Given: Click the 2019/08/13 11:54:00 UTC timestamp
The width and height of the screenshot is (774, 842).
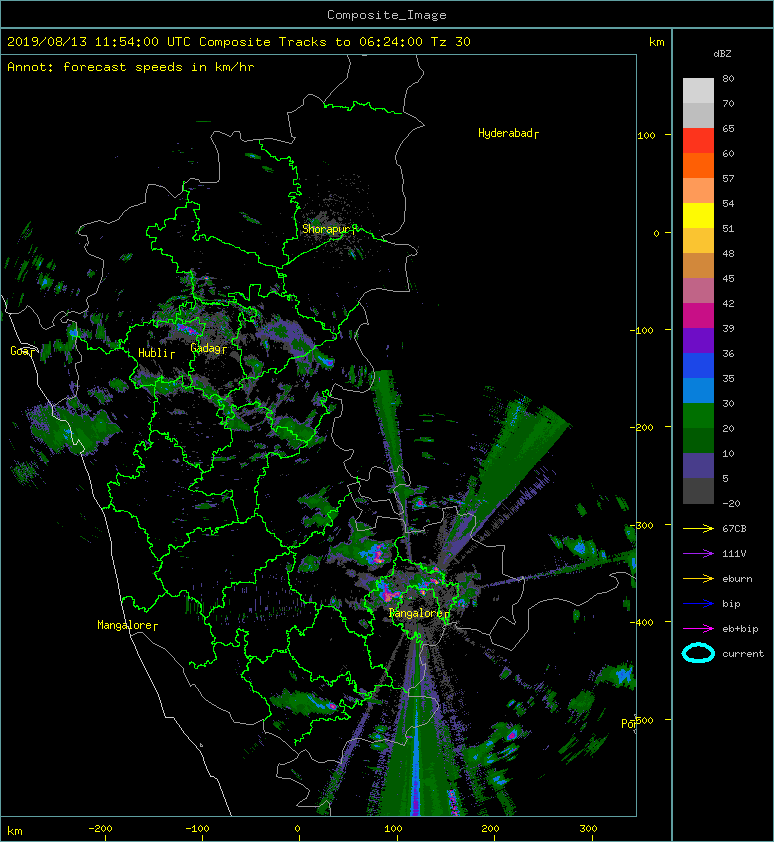Looking at the screenshot, I should pyautogui.click(x=98, y=42).
